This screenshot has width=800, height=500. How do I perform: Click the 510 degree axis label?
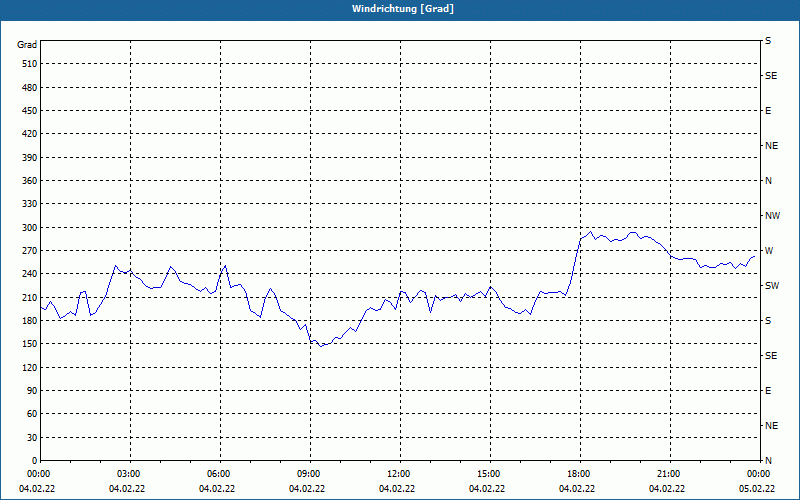[30, 64]
